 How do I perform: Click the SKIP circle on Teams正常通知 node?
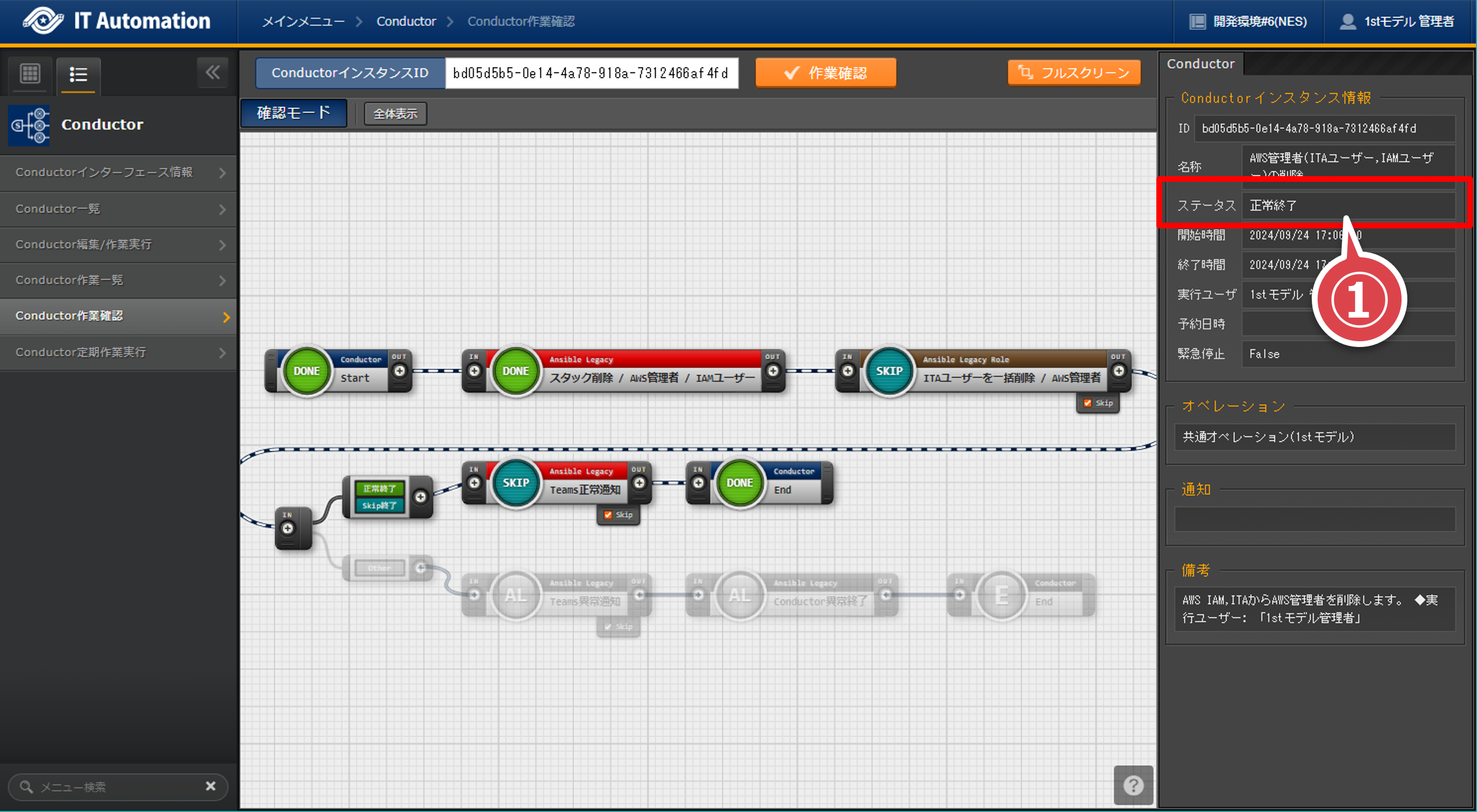click(x=515, y=483)
